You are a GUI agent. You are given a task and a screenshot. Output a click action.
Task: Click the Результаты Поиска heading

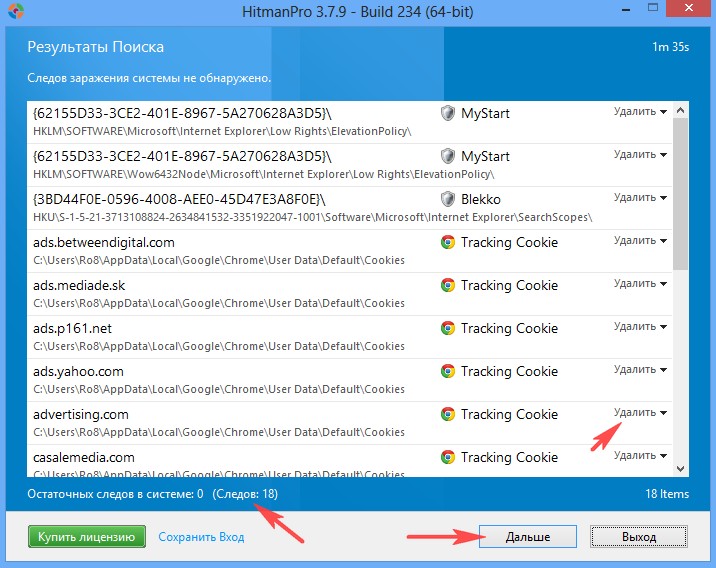(x=95, y=47)
